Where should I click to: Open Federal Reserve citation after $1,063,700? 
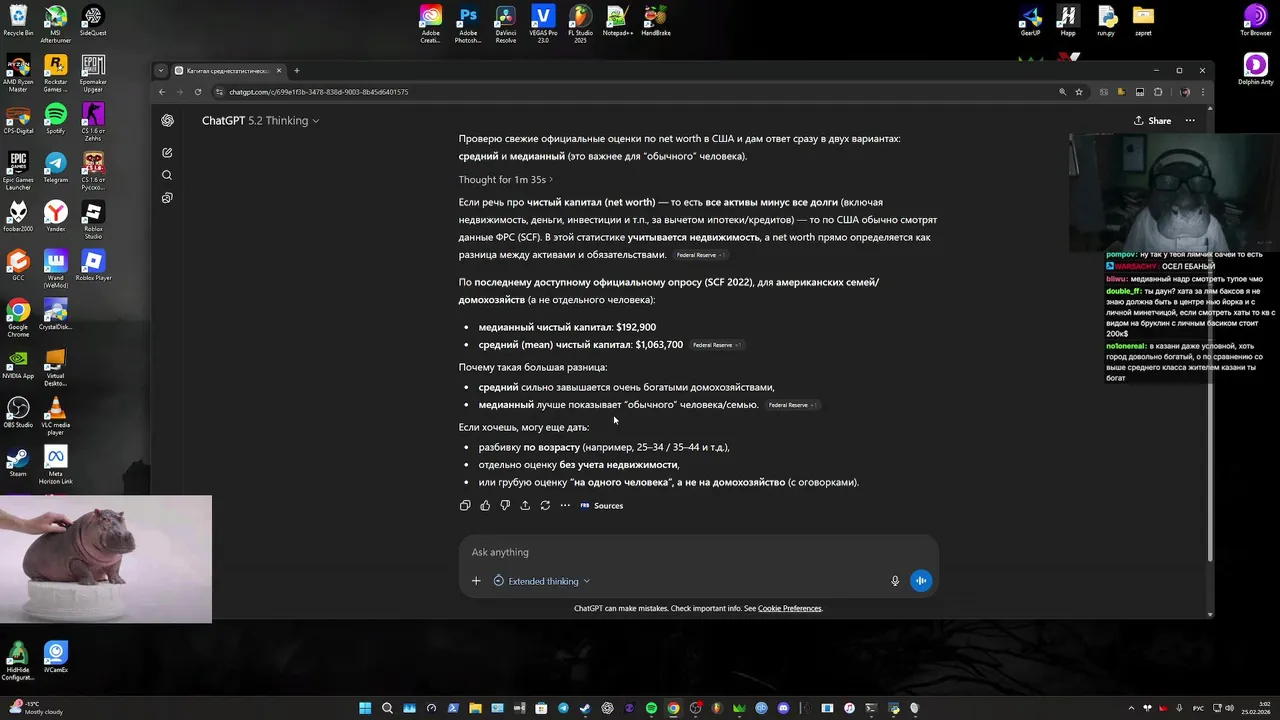717,345
